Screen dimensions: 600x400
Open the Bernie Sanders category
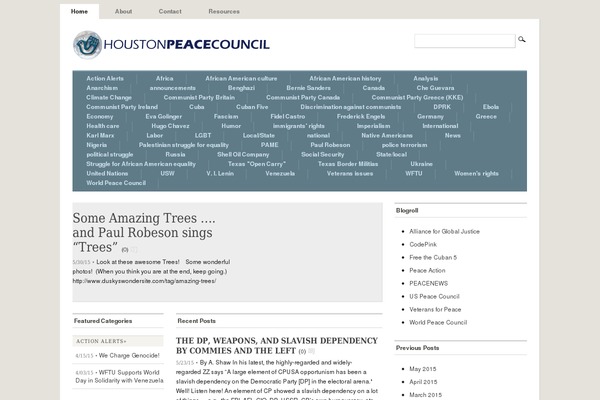coord(308,88)
